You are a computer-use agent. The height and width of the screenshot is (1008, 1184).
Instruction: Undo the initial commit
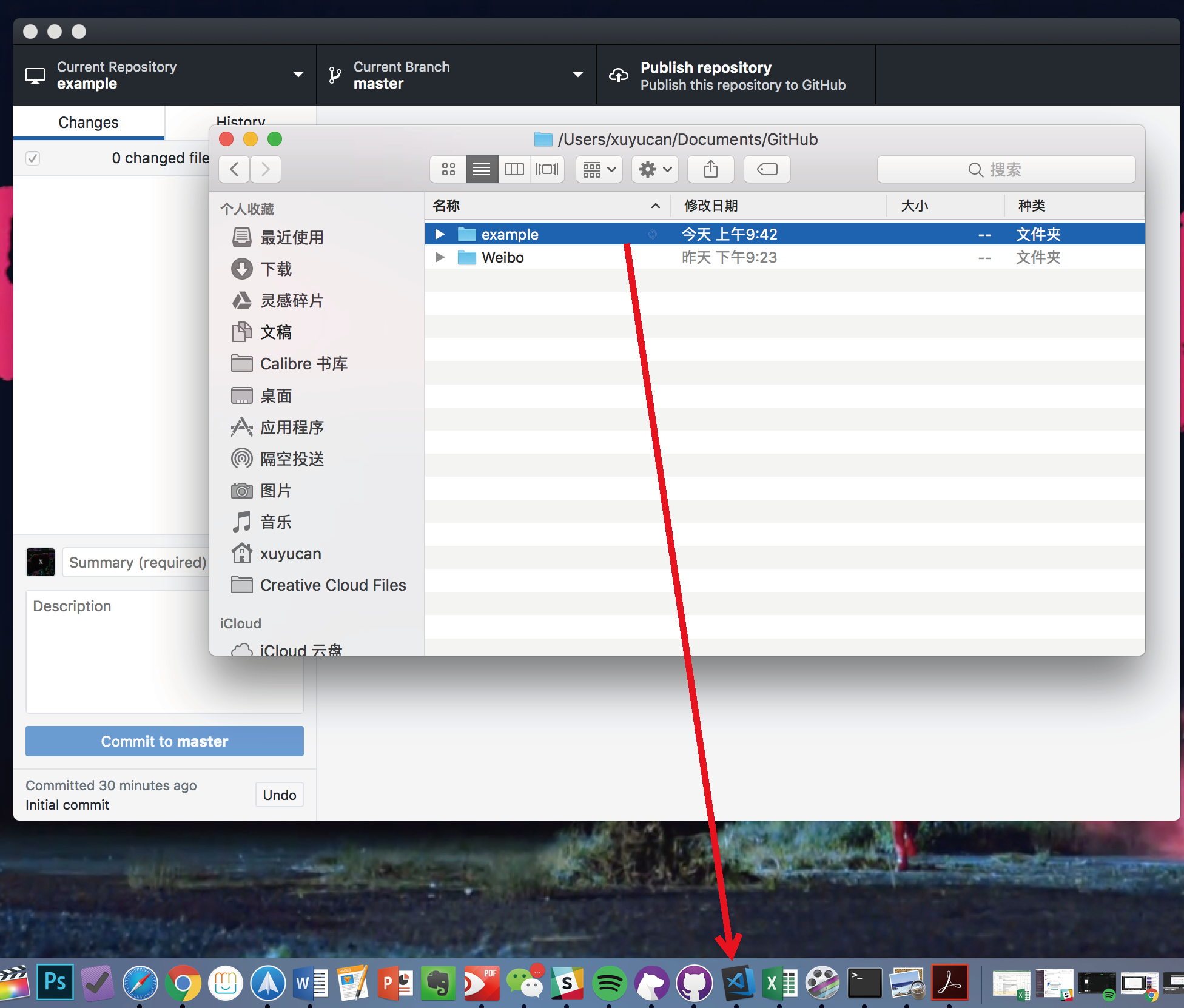279,795
